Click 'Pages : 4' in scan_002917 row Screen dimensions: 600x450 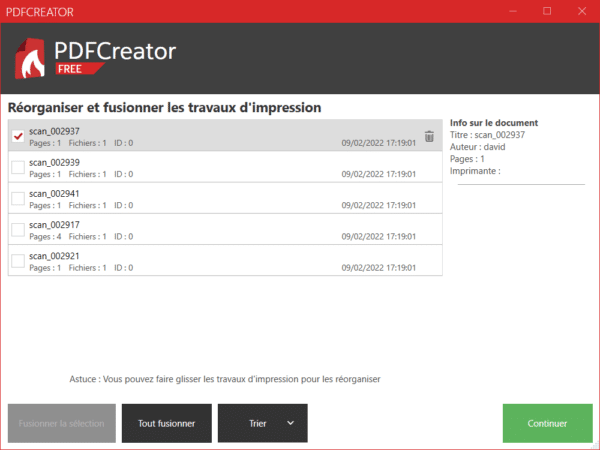45,236
